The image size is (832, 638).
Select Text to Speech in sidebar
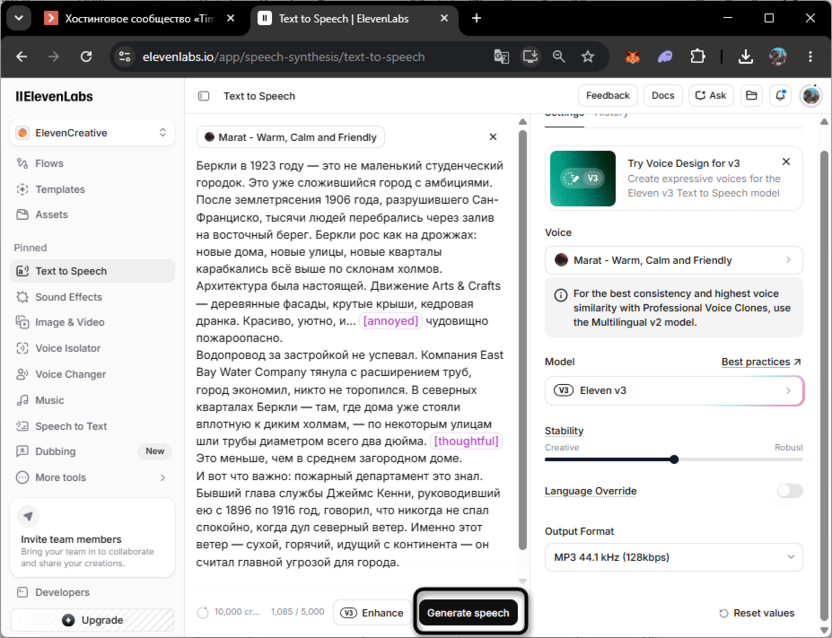tap(92, 271)
